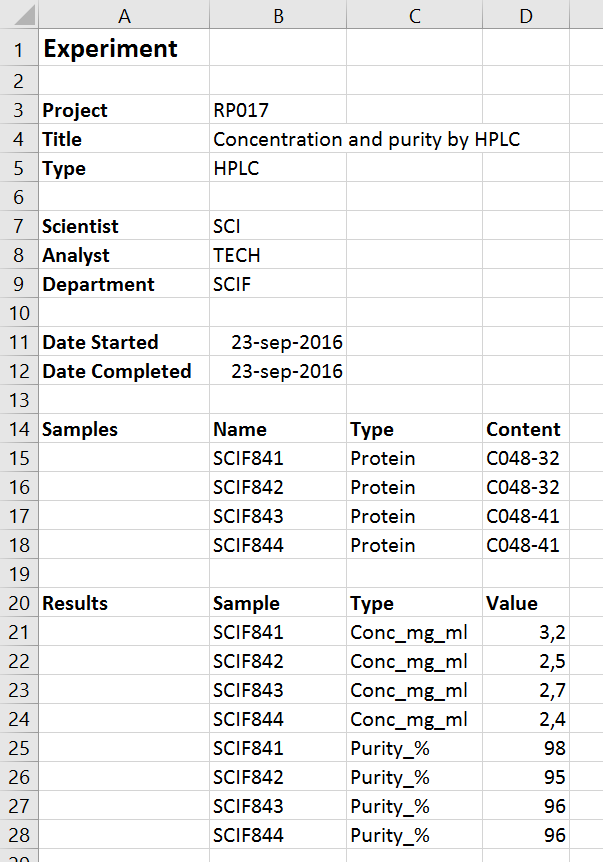603x862 pixels.
Task: Click the row 1 header
Action: click(x=18, y=49)
